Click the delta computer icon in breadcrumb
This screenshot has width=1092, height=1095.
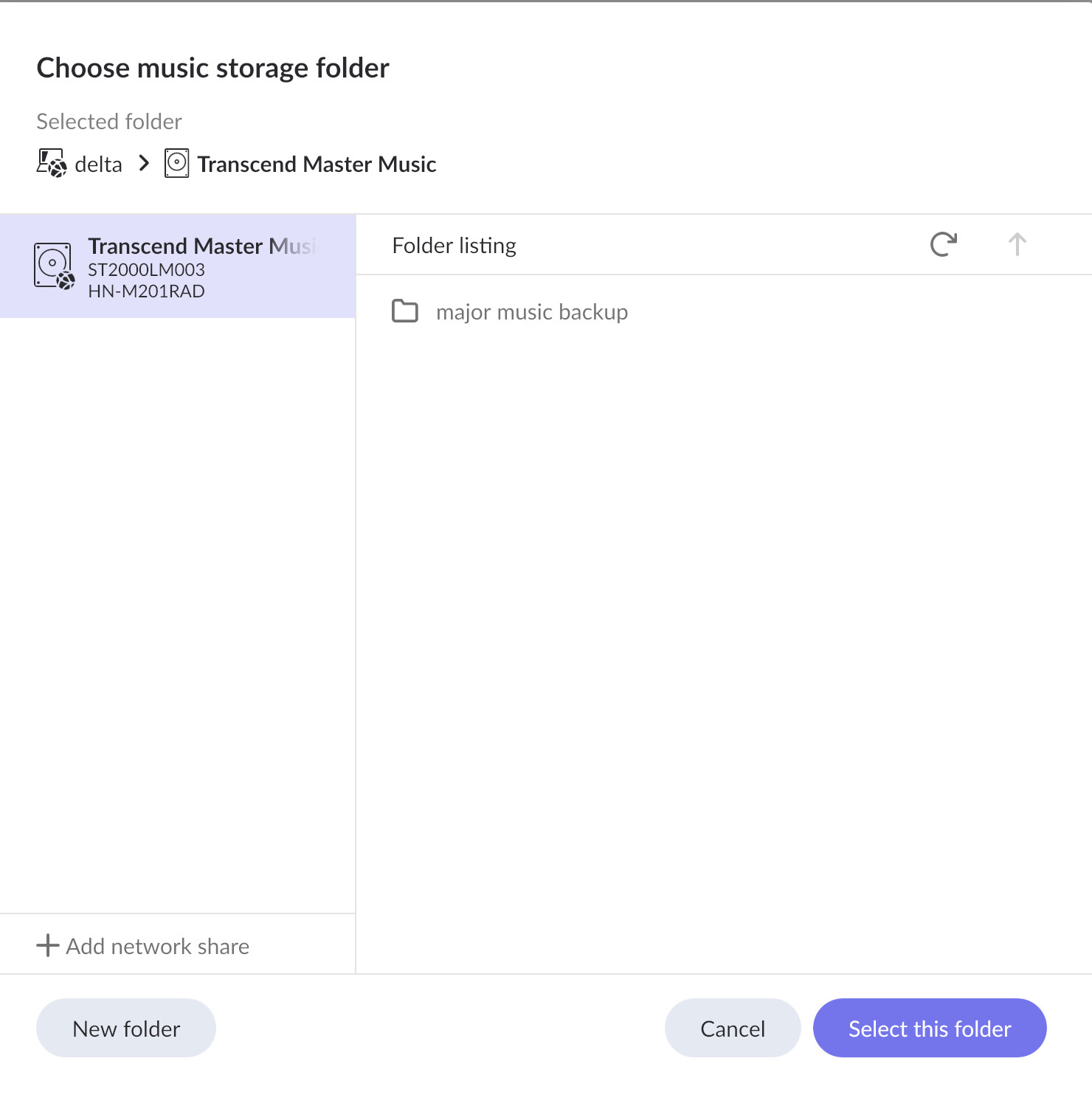(x=52, y=163)
